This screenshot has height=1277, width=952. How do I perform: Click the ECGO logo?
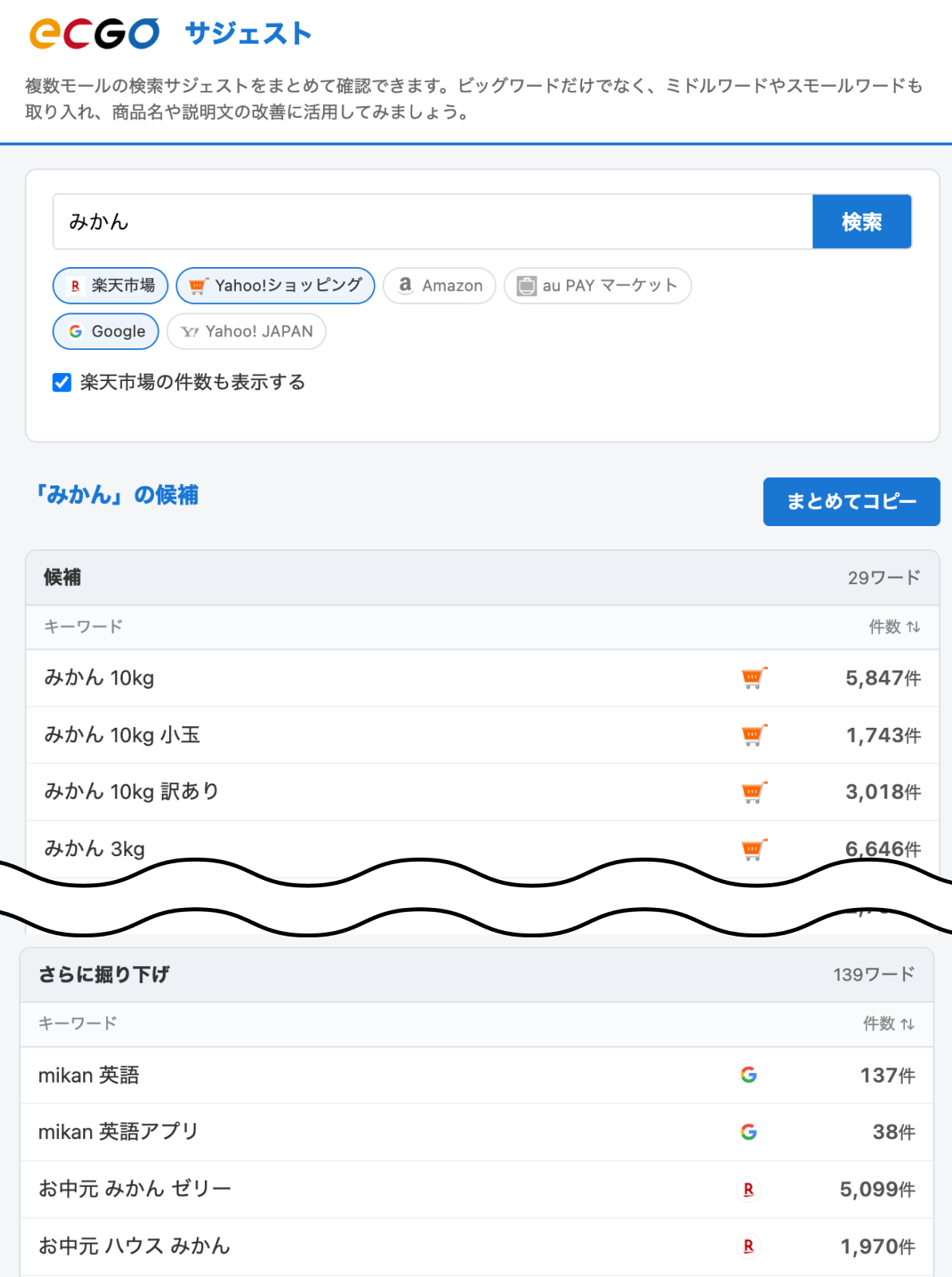94,33
